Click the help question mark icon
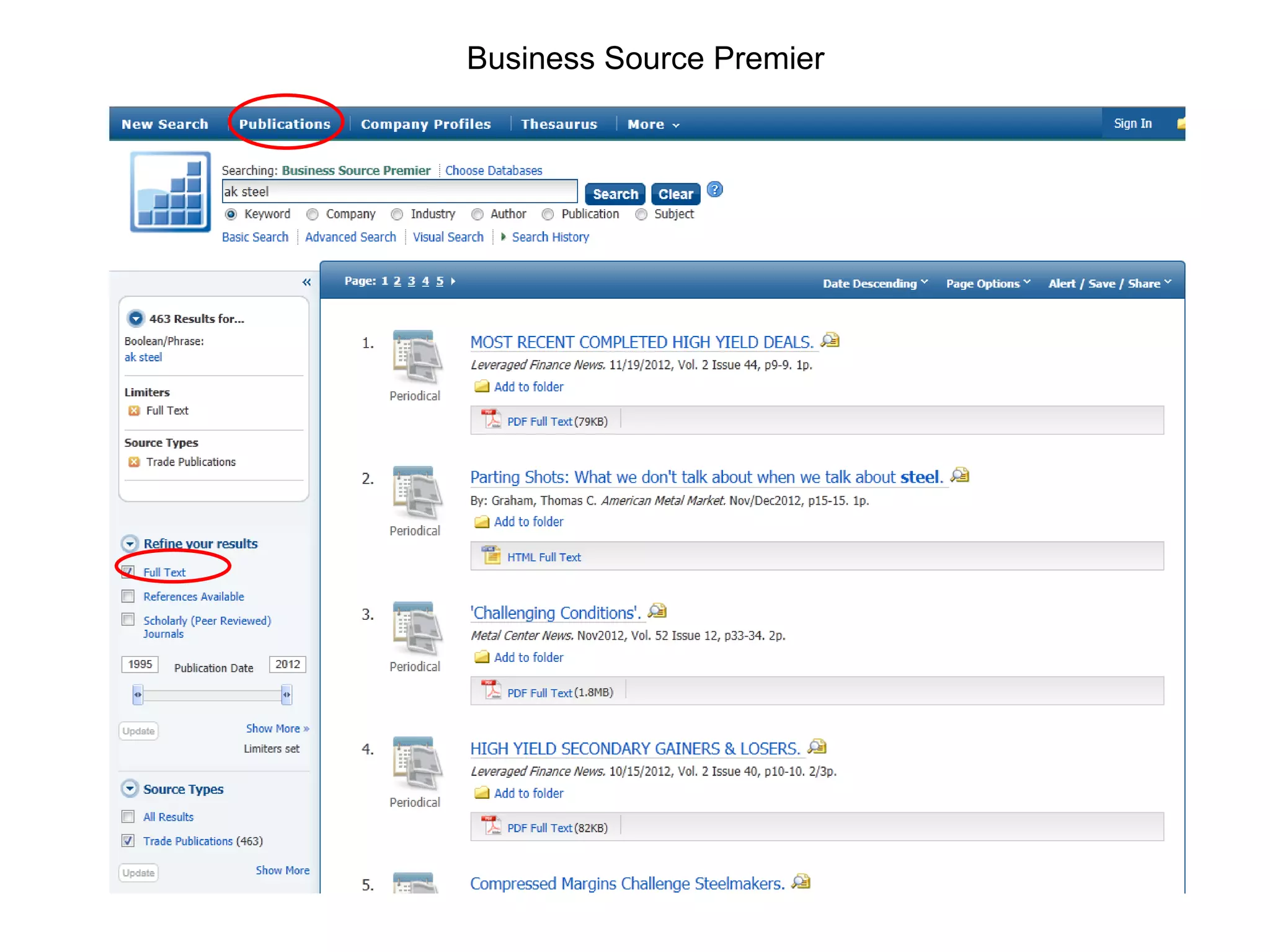Image resolution: width=1270 pixels, height=952 pixels. click(714, 190)
